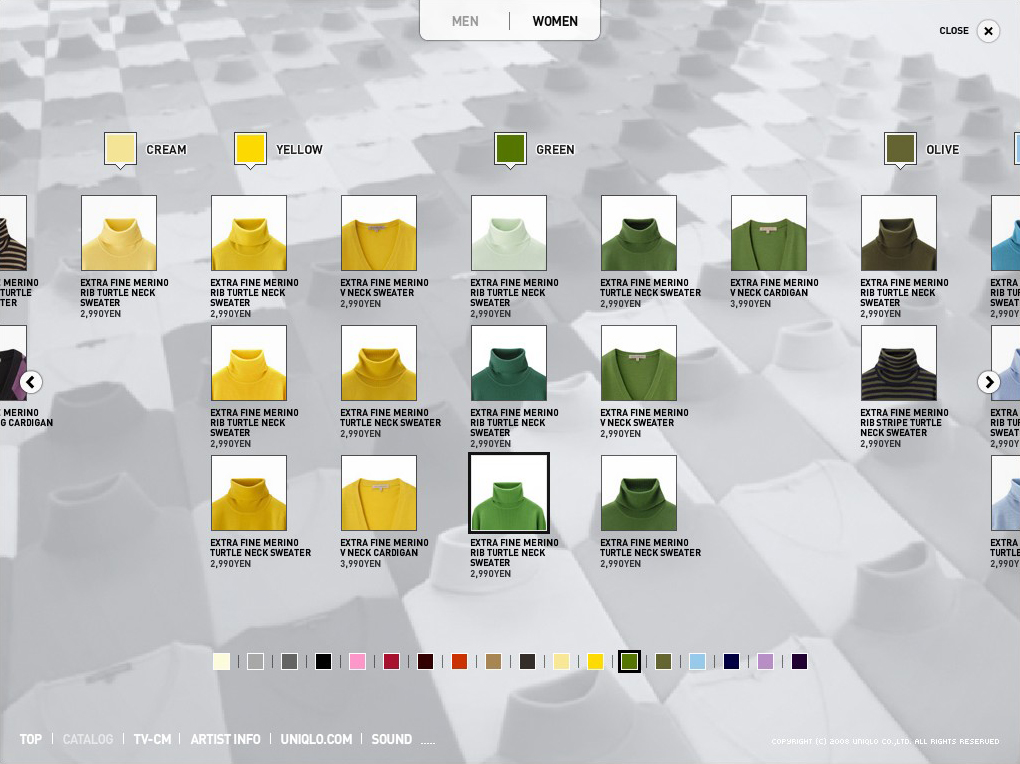Open the rib stripe turtle neck sweater thumbnail
The height and width of the screenshot is (764, 1020).
(899, 363)
